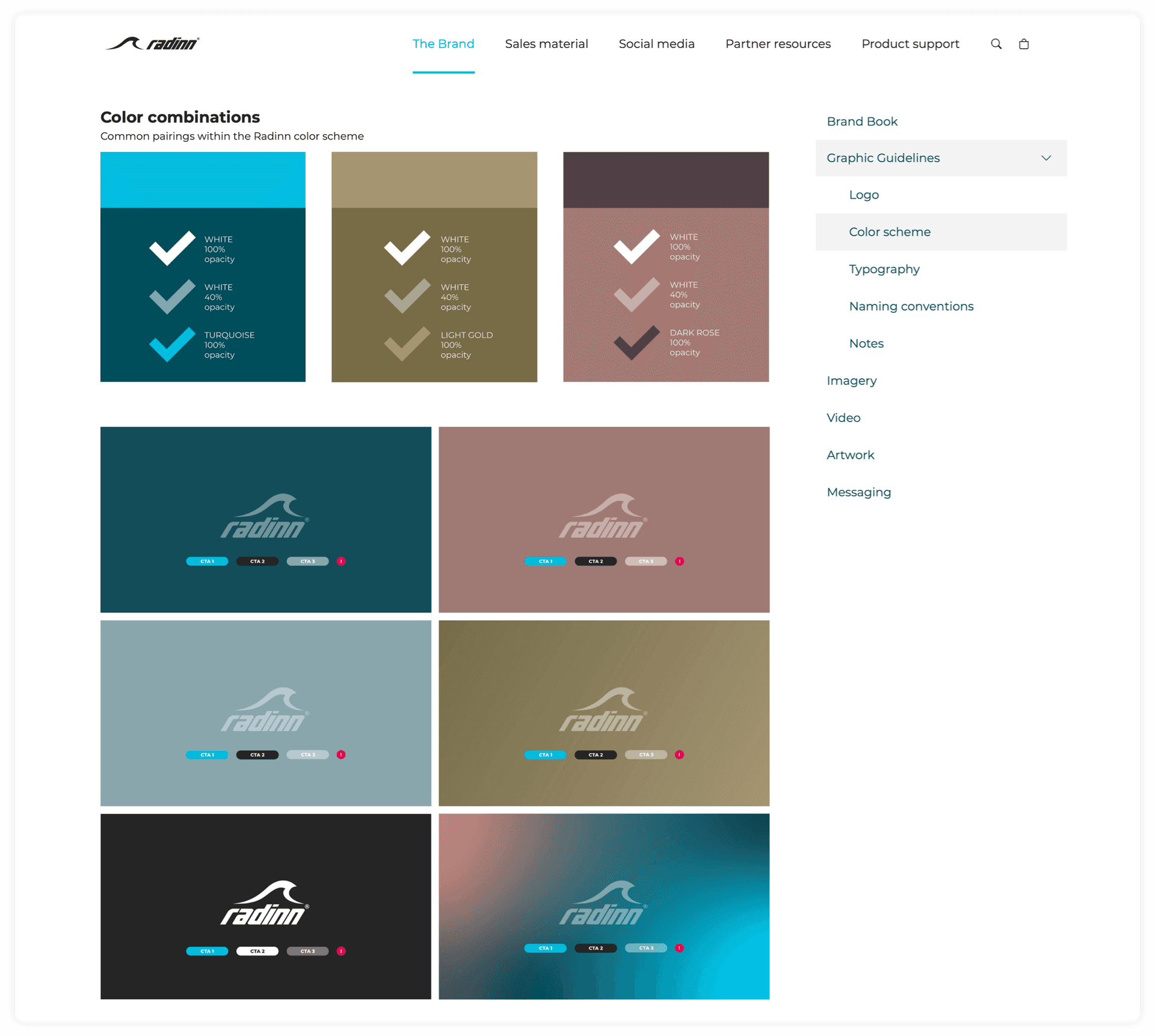The image size is (1155, 1036).
Task: Click white 40% checkmark on rose card
Action: pyautogui.click(x=636, y=294)
